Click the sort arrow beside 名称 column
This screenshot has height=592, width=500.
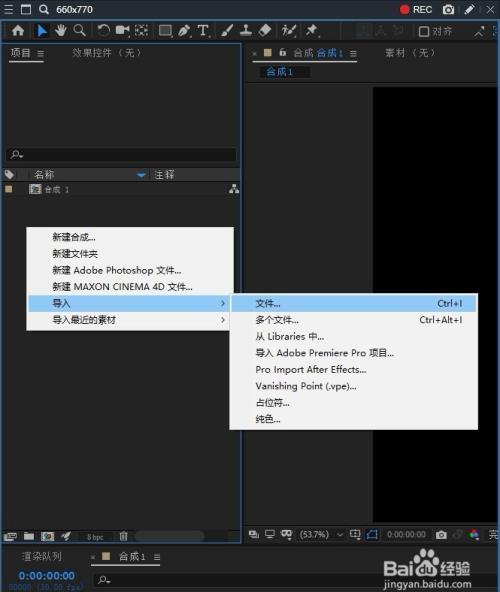(x=141, y=175)
